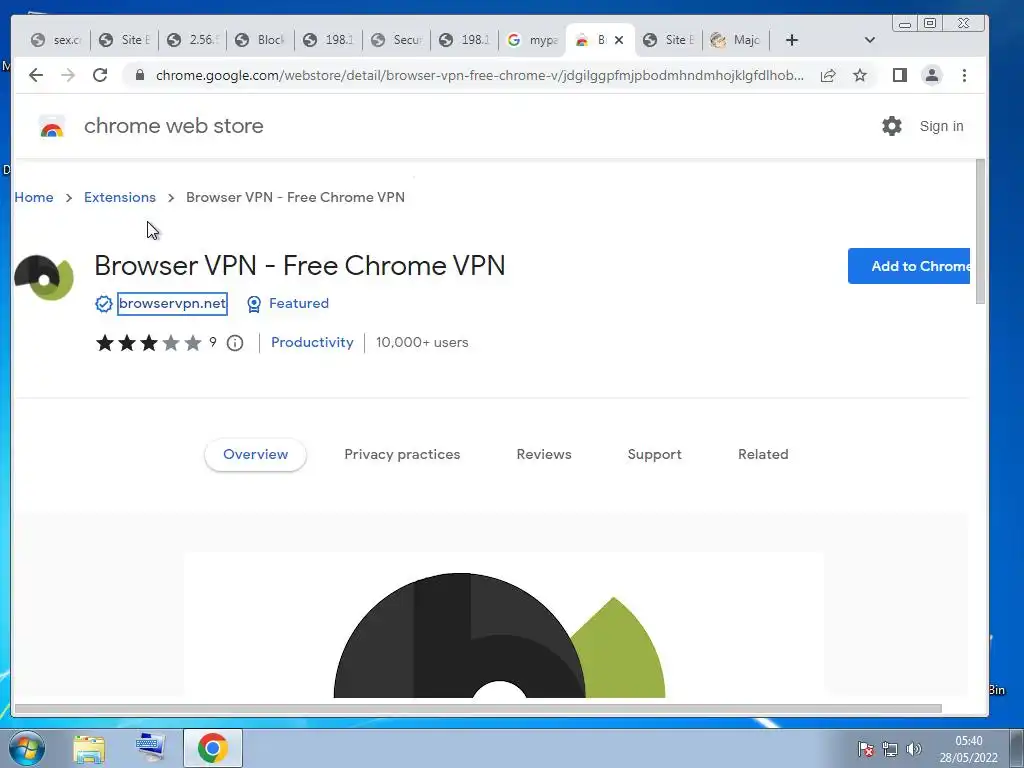Open the Chrome profile avatar
Image resolution: width=1024 pixels, height=768 pixels.
point(932,75)
